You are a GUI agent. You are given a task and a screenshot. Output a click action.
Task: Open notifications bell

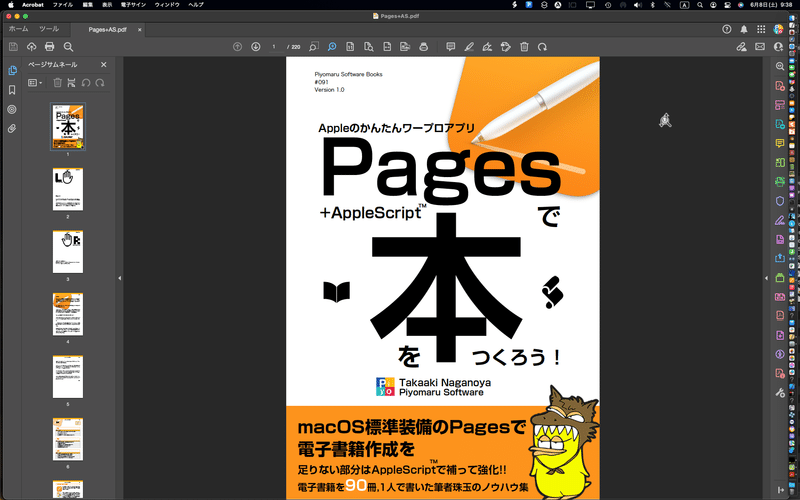click(x=744, y=30)
